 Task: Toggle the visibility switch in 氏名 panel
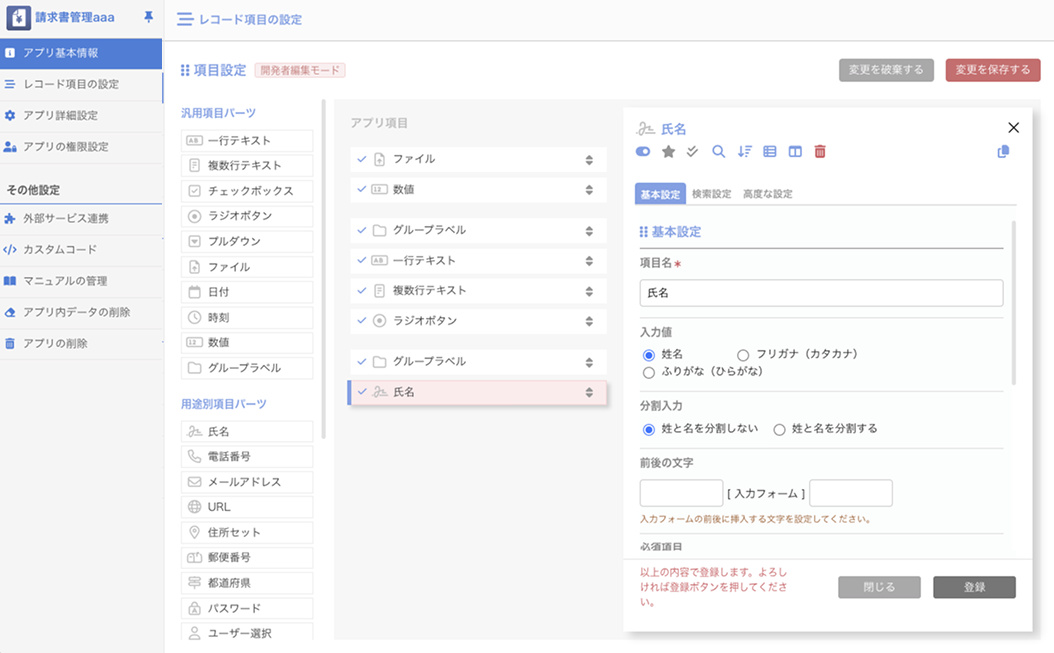(x=643, y=151)
